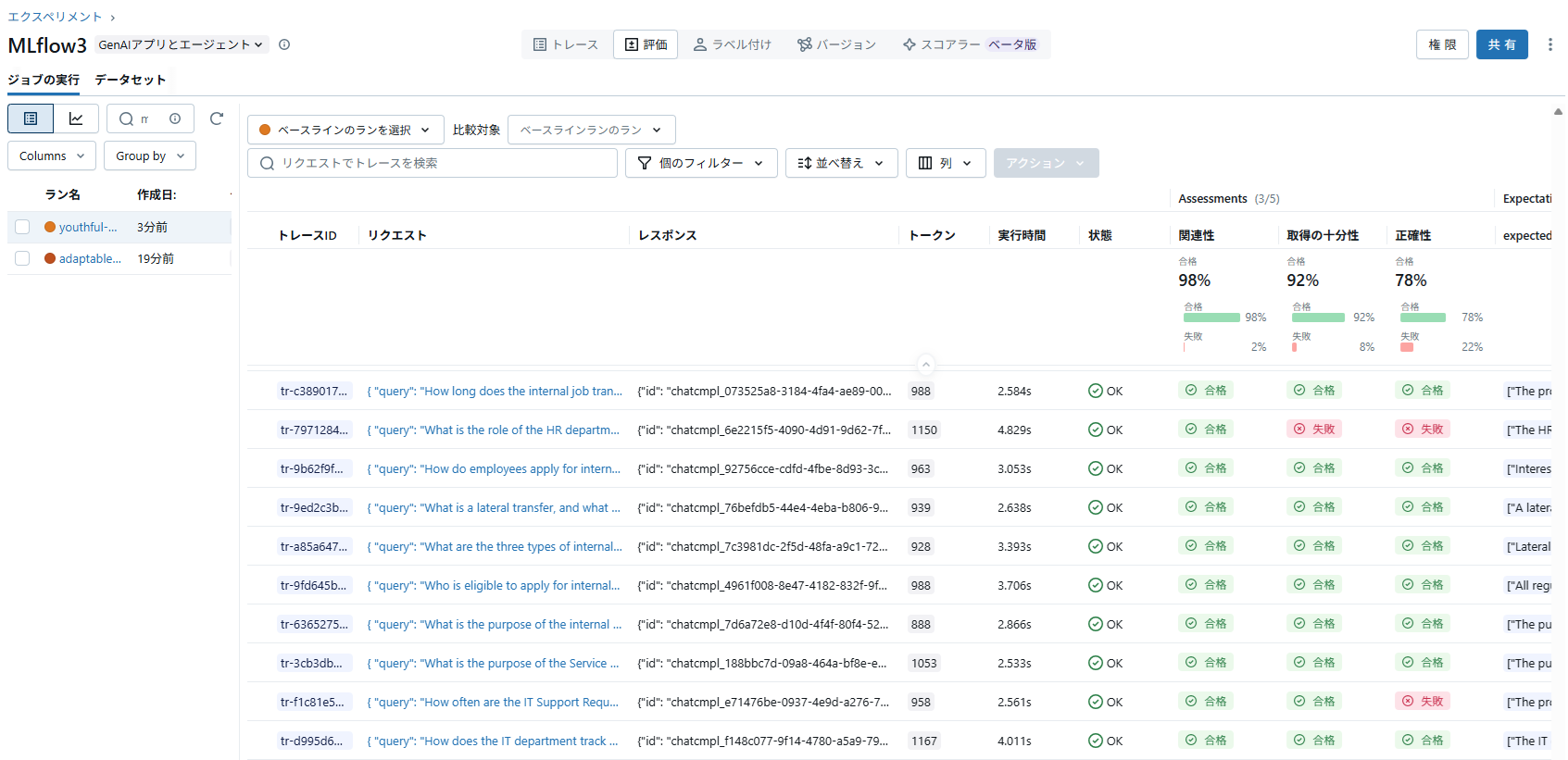Expand the Columns dropdown
Screen dimensions: 1568x760
click(52, 156)
